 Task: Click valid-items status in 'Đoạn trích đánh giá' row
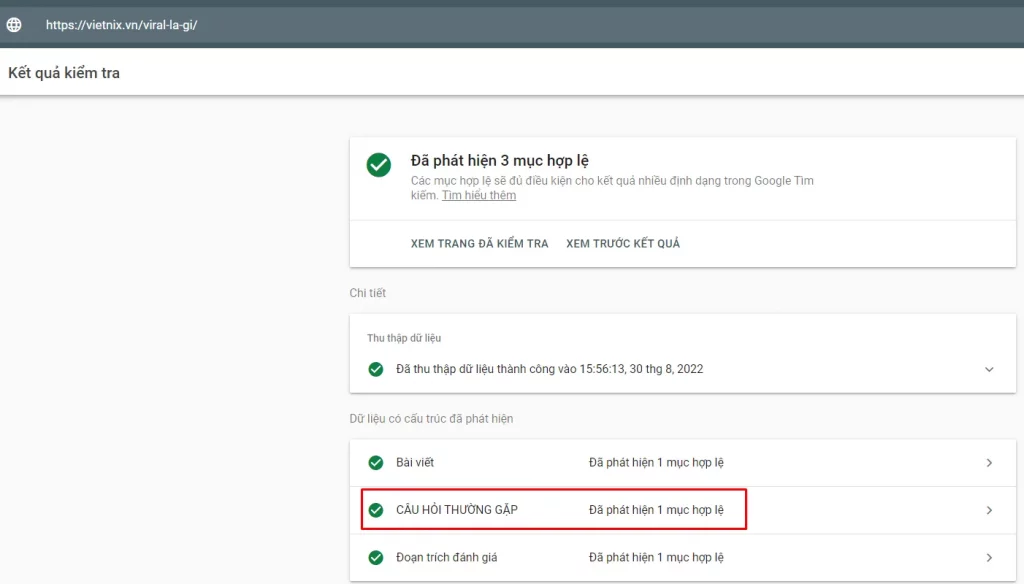pos(656,557)
